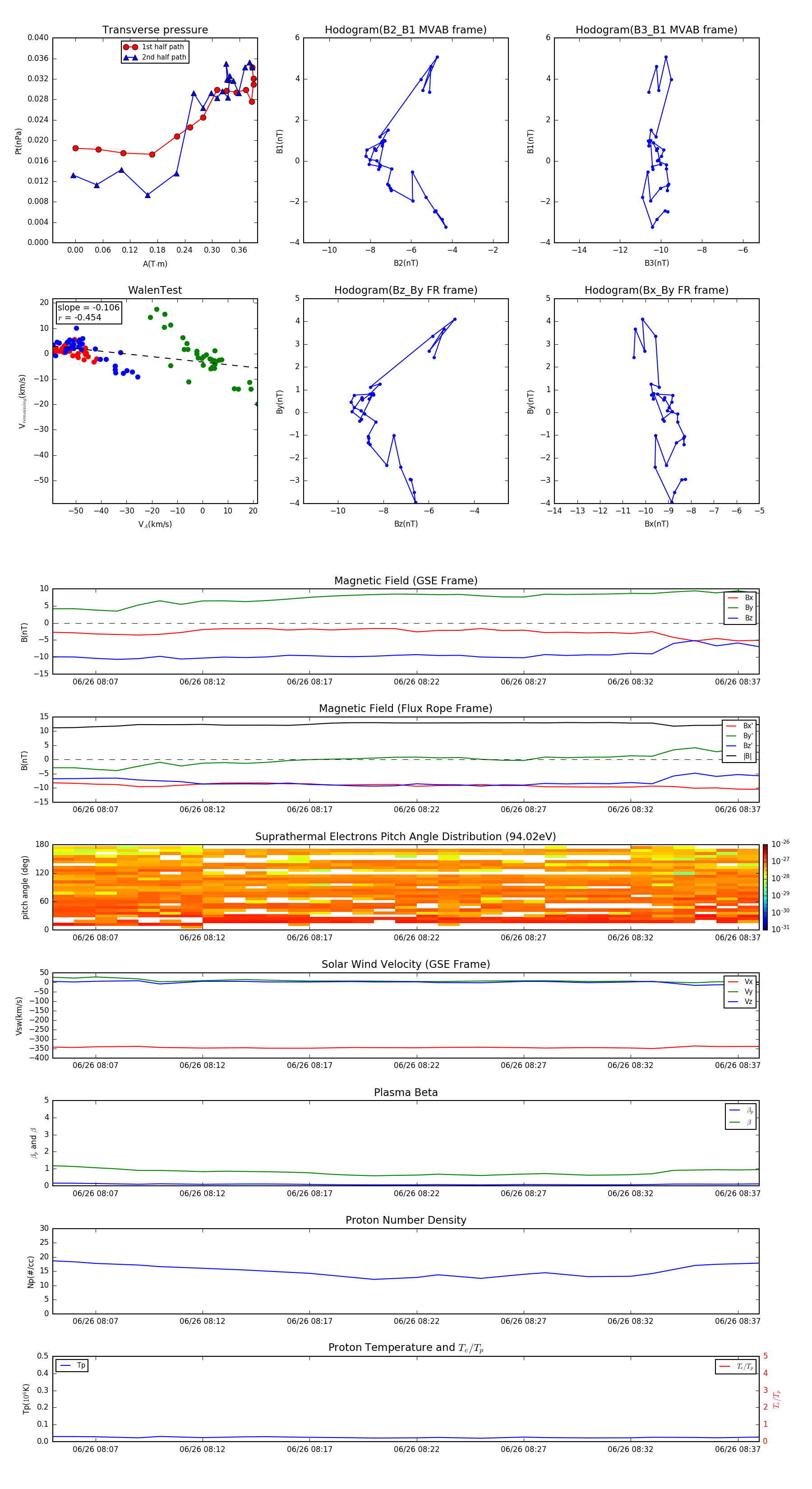Click 'Magnetic Field (GSE Frame)' title
Image resolution: width=812 pixels, height=1489 pixels.
coord(406,581)
